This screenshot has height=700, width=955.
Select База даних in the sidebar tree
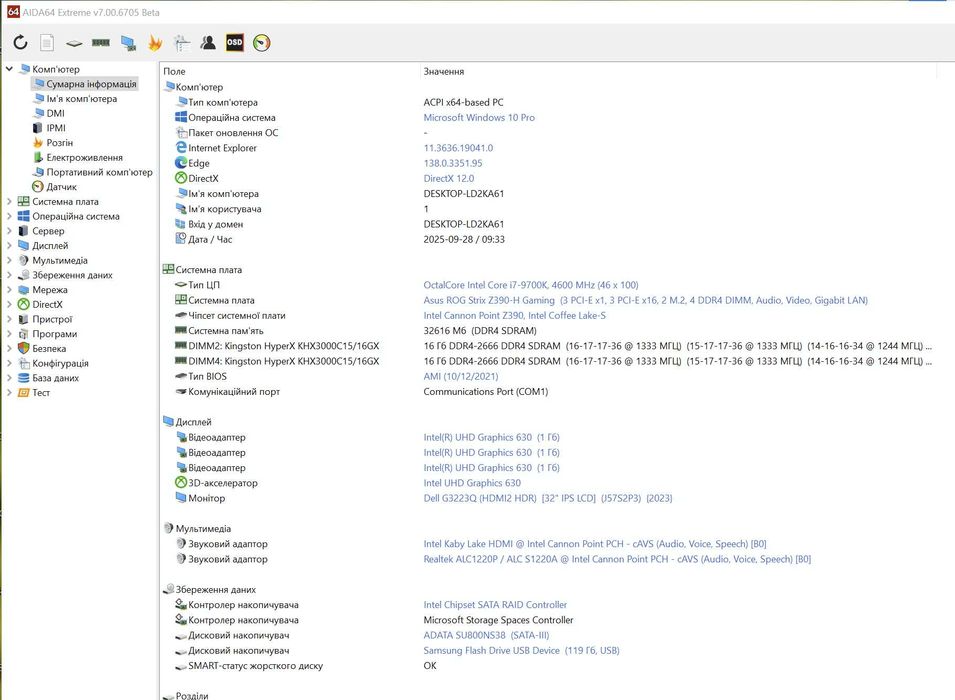point(55,378)
